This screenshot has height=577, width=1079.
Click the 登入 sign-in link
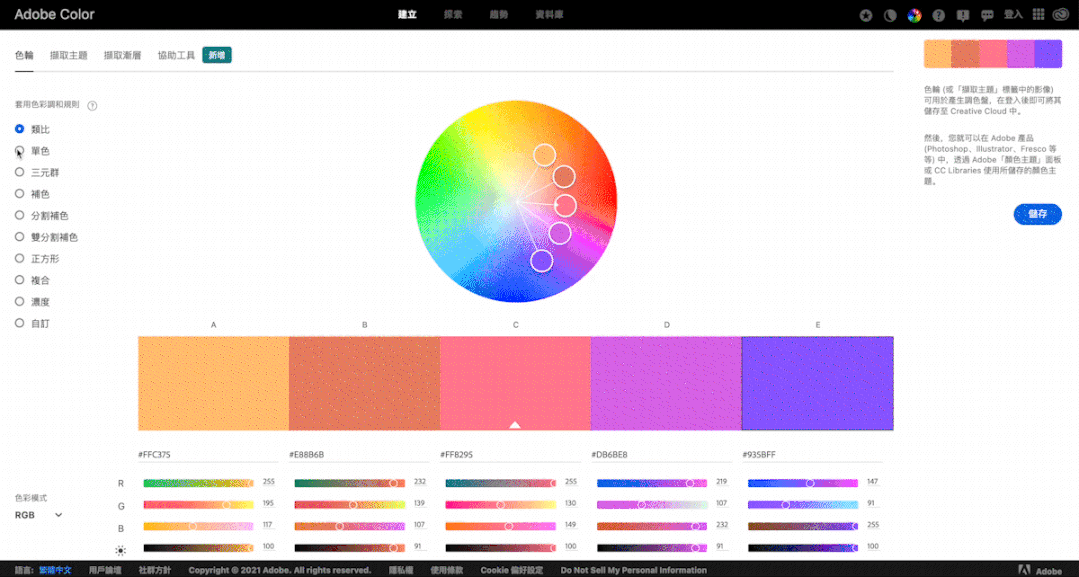tap(1013, 15)
